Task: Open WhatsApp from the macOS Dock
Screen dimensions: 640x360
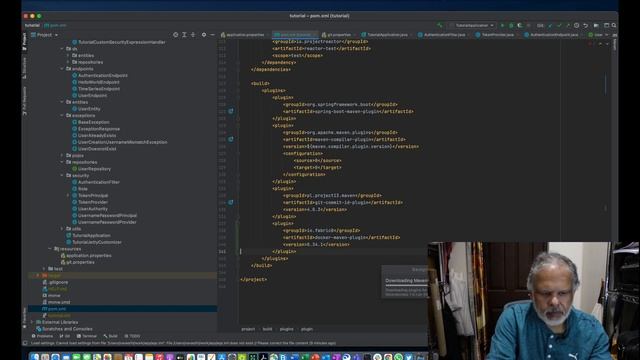Action: tap(398, 357)
